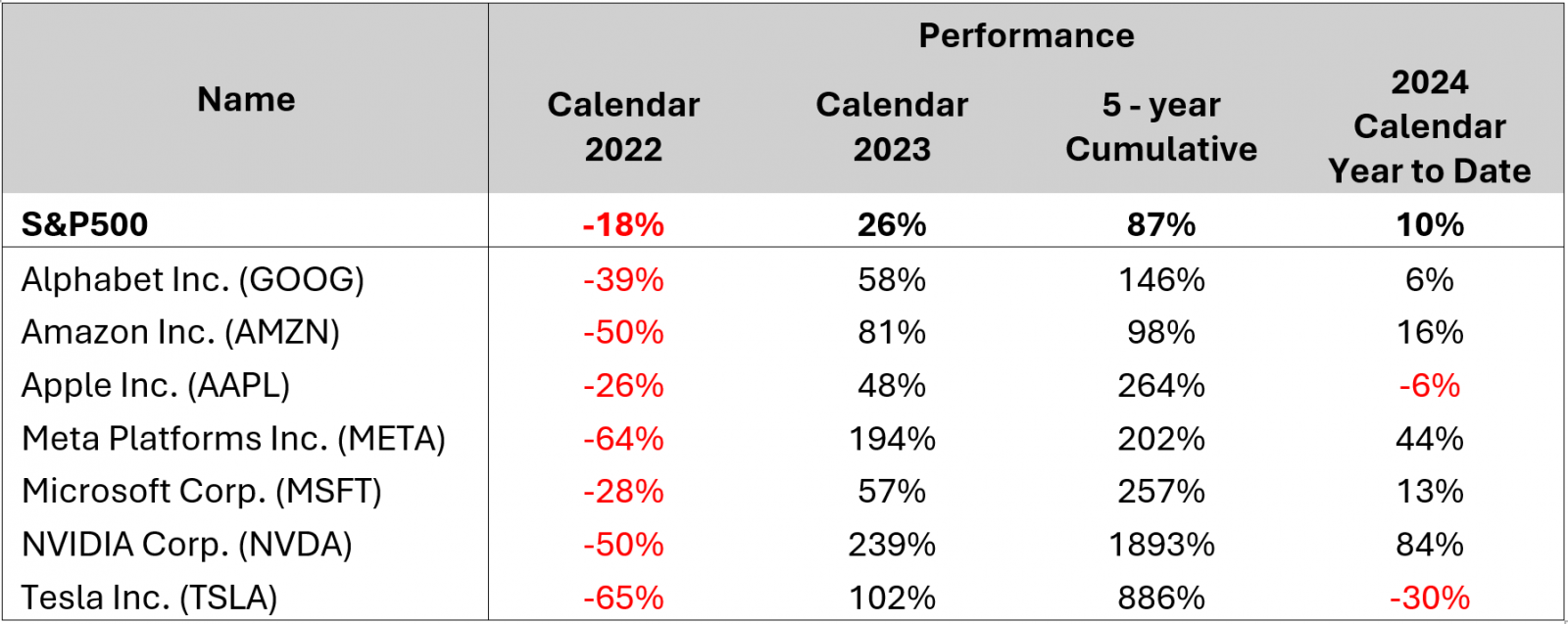Select NVIDIA's 1893% cumulative value
The width and height of the screenshot is (1568, 624).
[x=1161, y=544]
